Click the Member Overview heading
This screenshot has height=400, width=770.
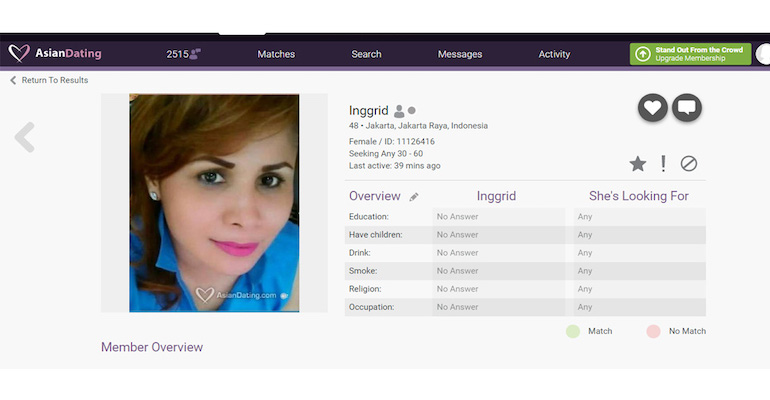(x=152, y=347)
